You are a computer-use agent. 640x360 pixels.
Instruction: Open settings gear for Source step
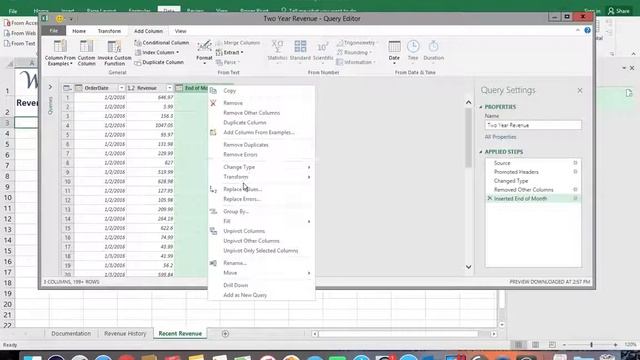click(576, 163)
